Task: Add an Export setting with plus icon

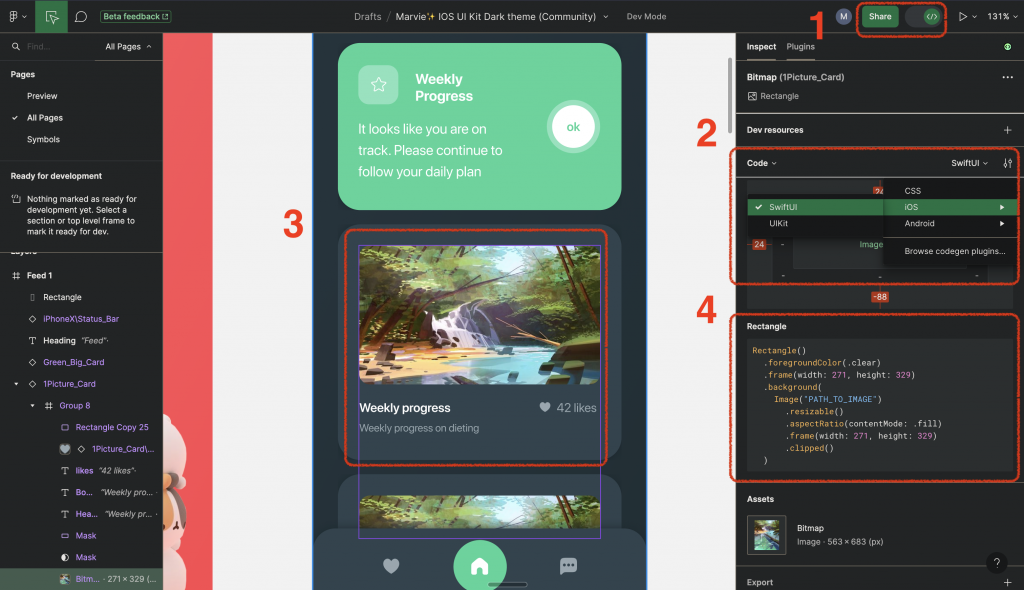Action: point(1008,582)
